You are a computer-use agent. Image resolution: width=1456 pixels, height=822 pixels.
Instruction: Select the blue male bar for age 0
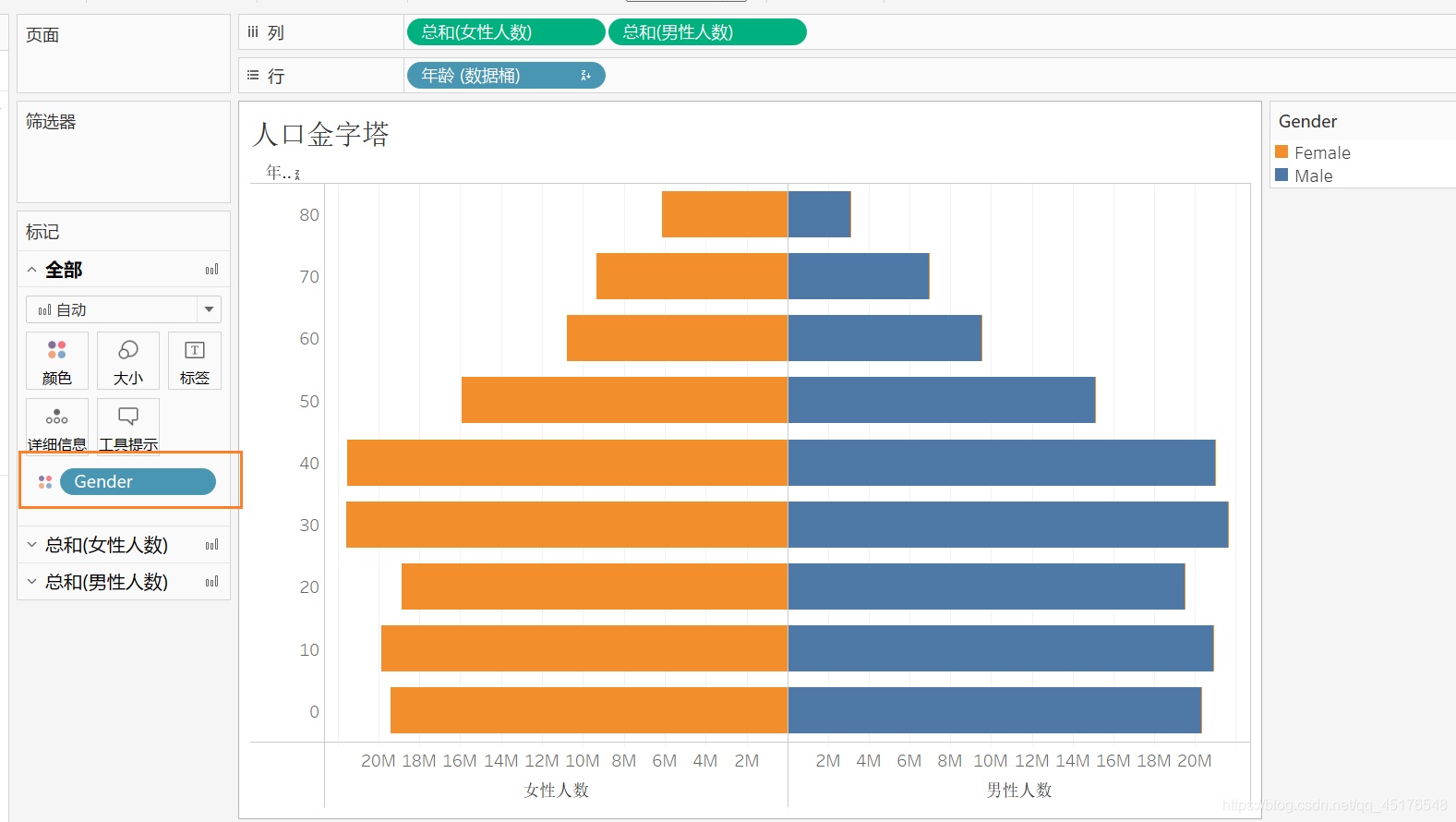995,710
